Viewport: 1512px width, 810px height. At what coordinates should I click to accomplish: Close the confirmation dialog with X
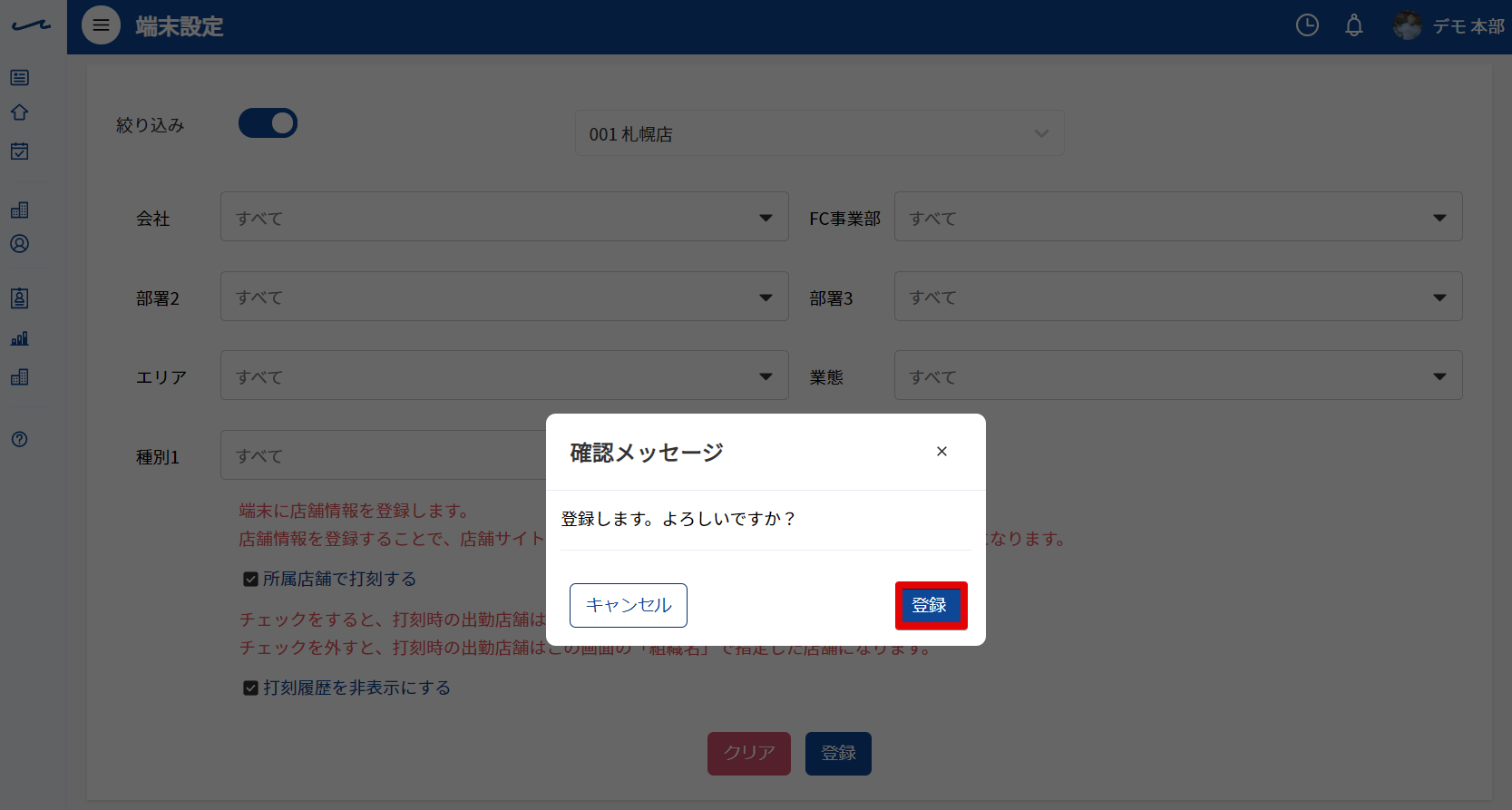tap(941, 451)
